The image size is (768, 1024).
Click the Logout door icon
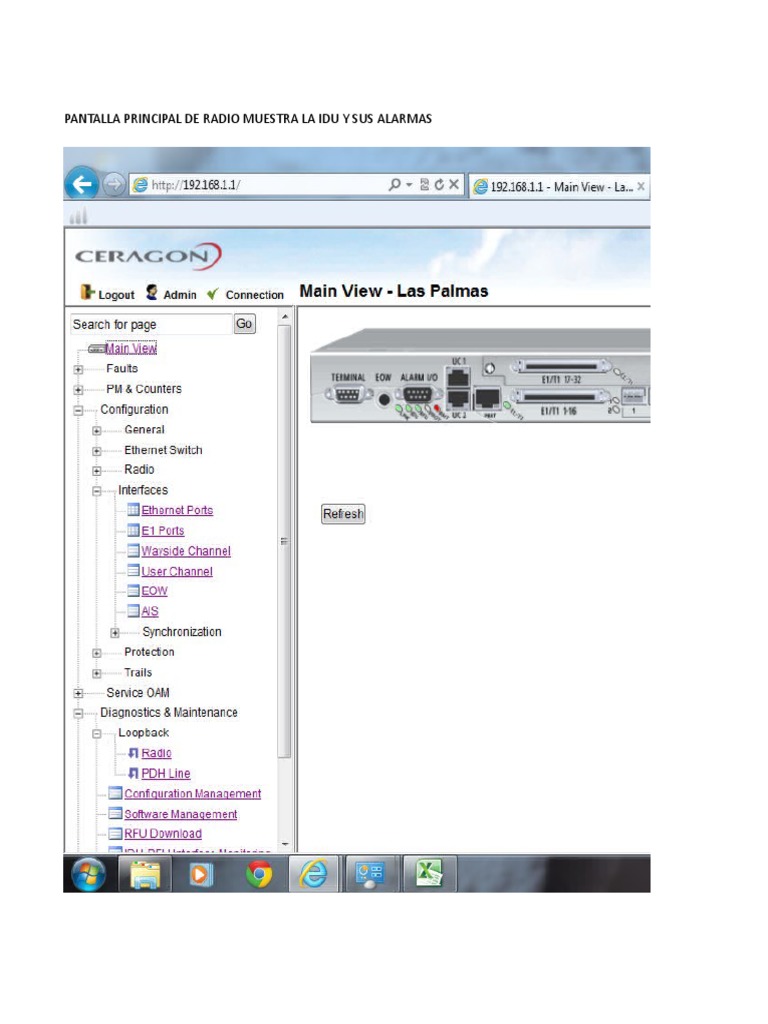click(87, 292)
